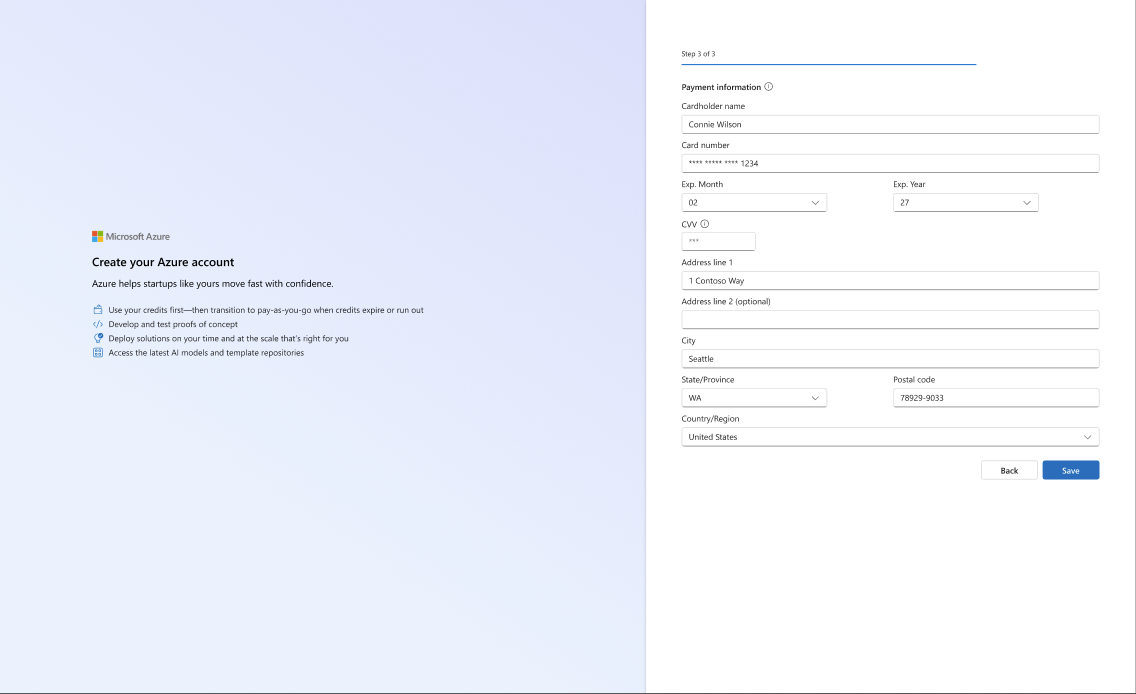This screenshot has height=694, width=1136.
Task: Click the 'Cardholder name' label
Action: [x=713, y=106]
